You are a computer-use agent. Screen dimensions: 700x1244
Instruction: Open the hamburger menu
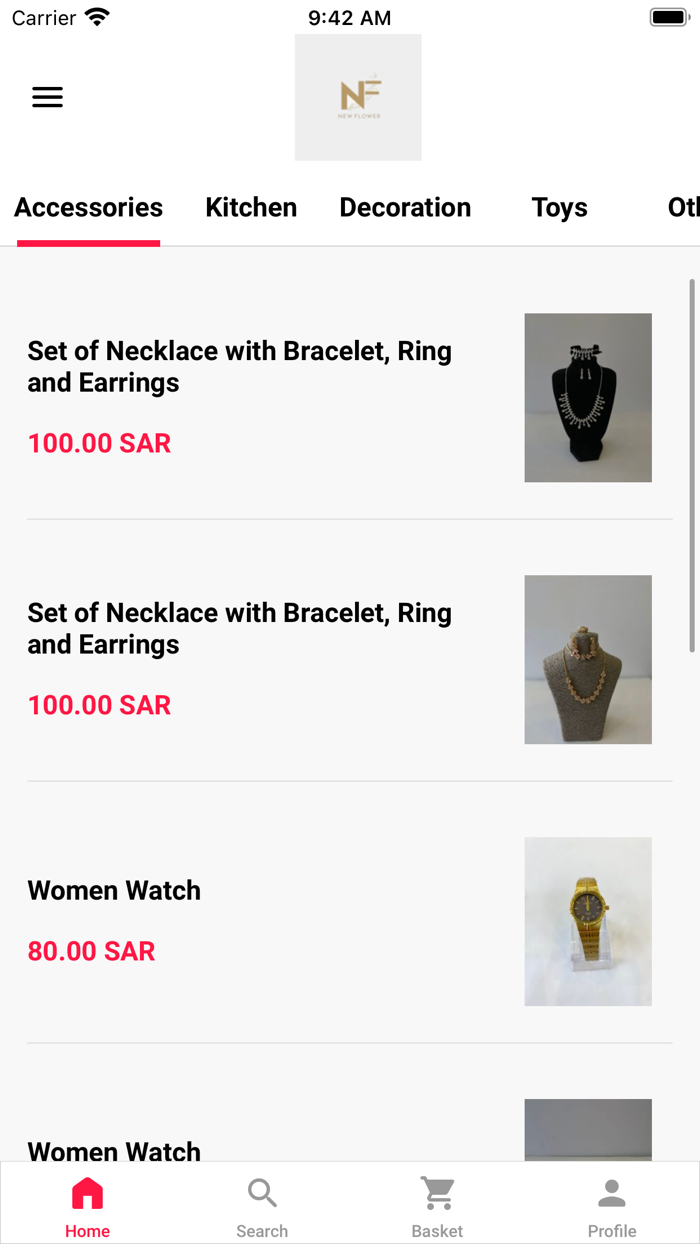(47, 97)
